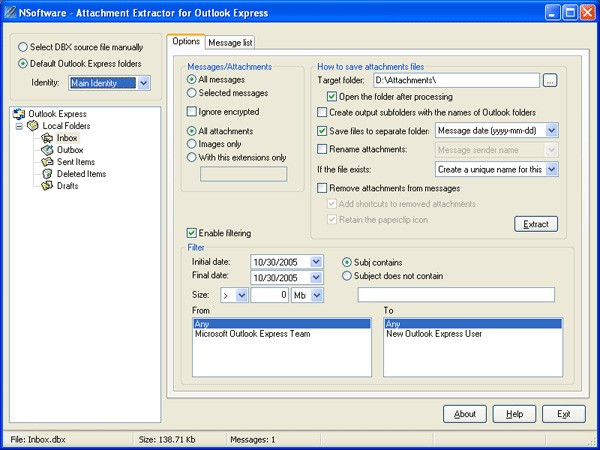Toggle Enable filtering checkbox
Viewport: 600px width, 450px height.
[x=191, y=233]
